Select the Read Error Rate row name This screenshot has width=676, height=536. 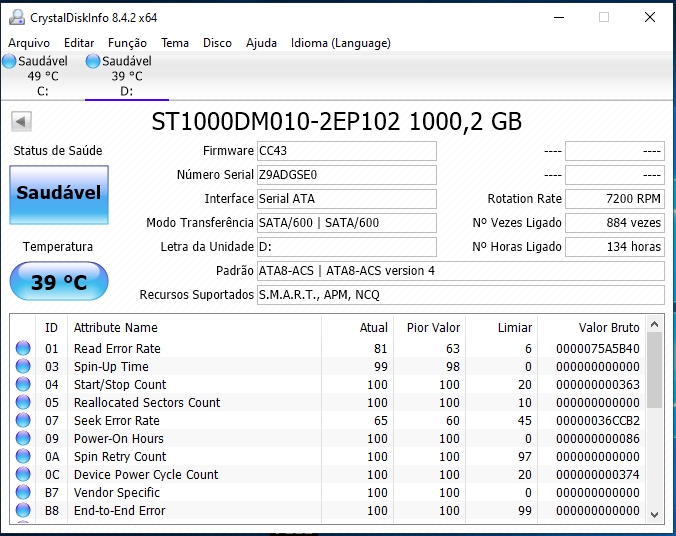click(117, 348)
